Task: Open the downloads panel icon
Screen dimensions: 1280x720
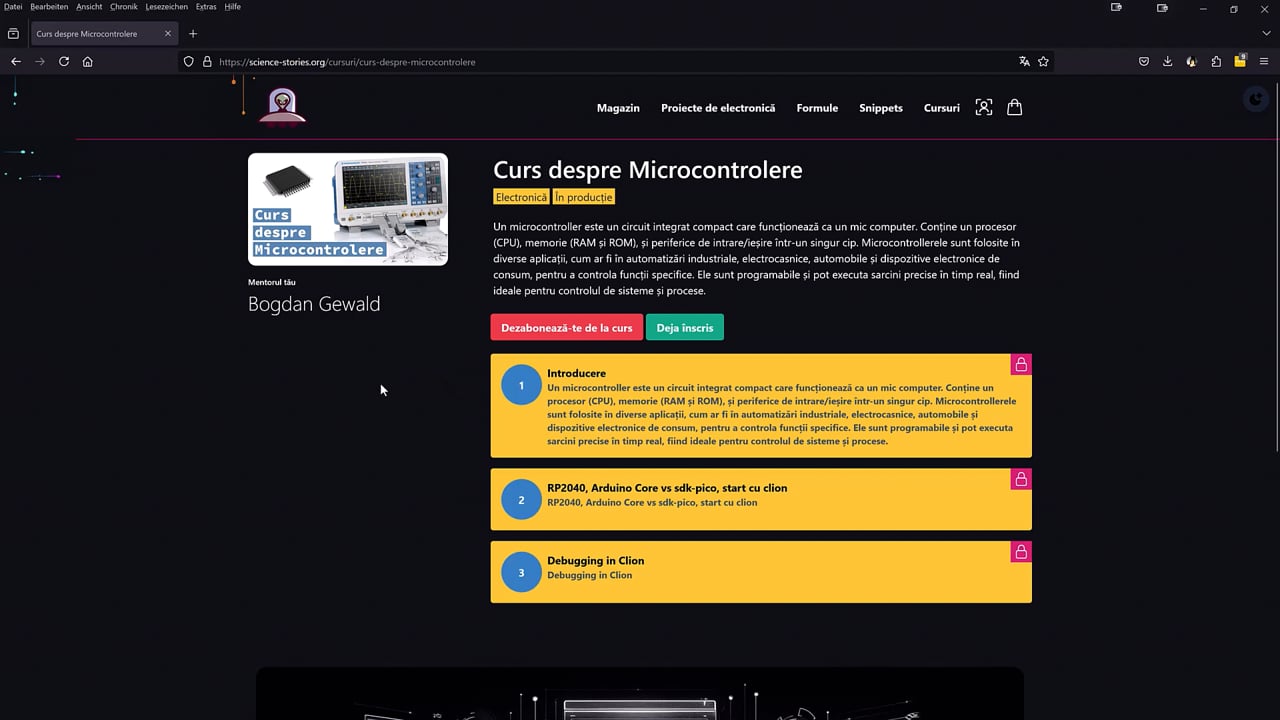Action: point(1168,61)
